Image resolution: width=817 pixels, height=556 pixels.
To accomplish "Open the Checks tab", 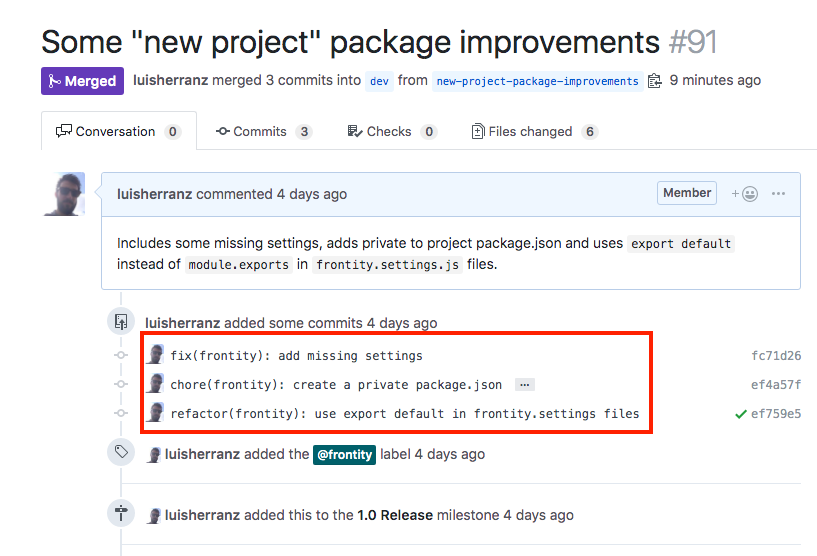I will pyautogui.click(x=391, y=131).
